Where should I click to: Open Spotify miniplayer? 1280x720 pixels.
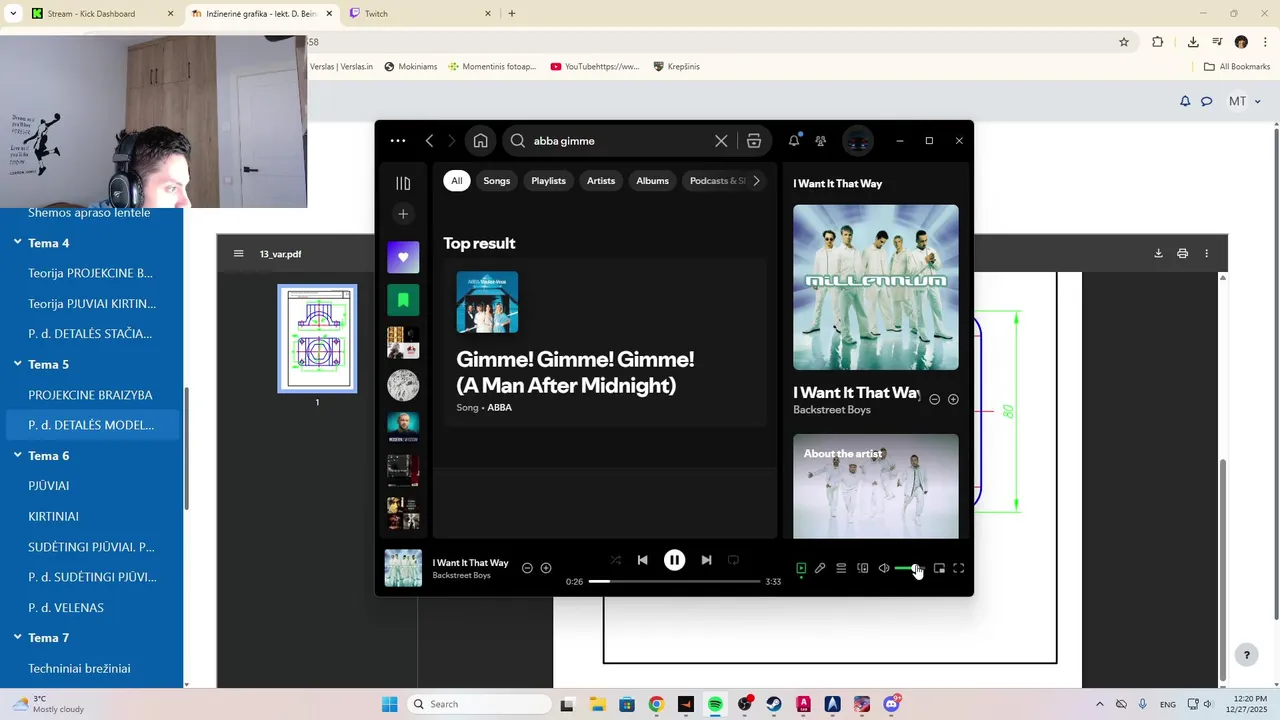[x=939, y=568]
